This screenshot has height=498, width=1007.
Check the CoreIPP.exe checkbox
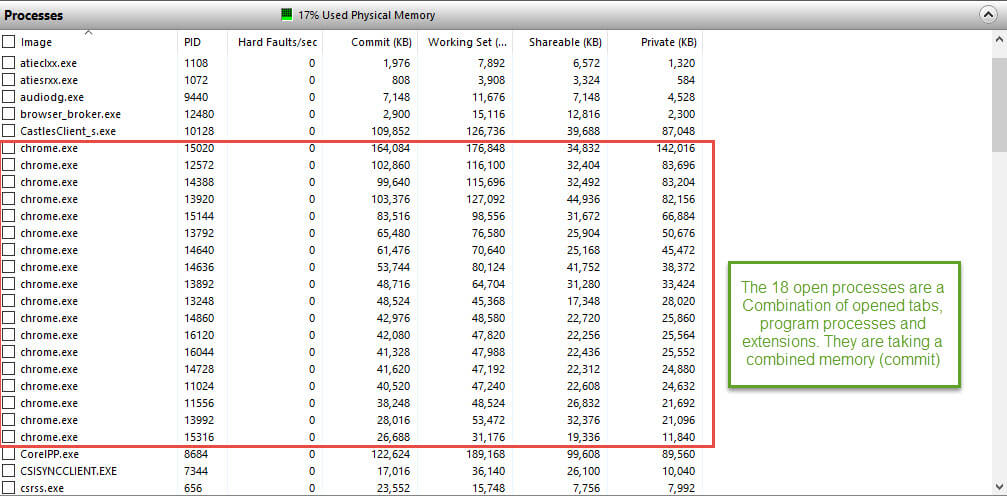coord(8,454)
